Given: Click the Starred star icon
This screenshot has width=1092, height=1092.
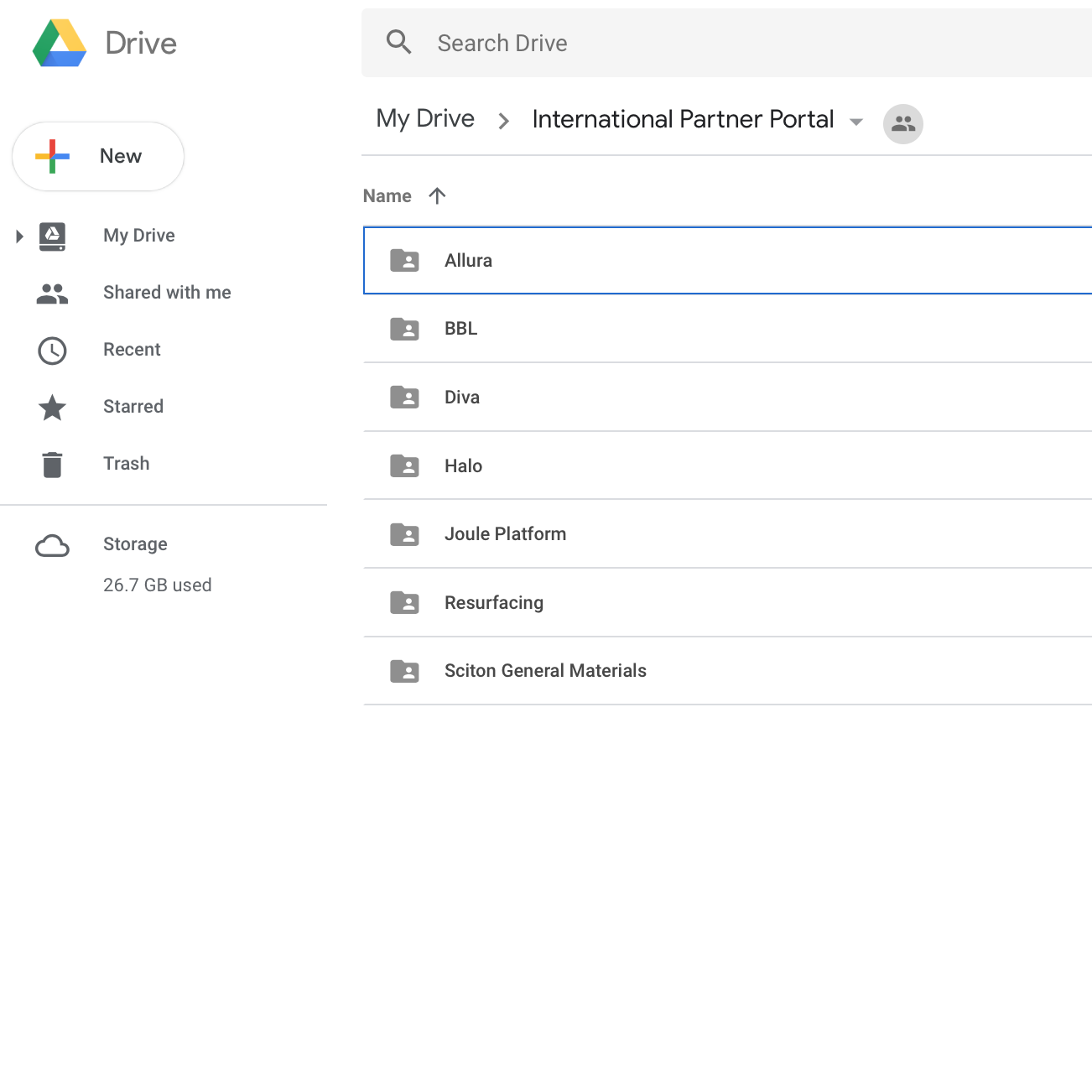Looking at the screenshot, I should [52, 408].
